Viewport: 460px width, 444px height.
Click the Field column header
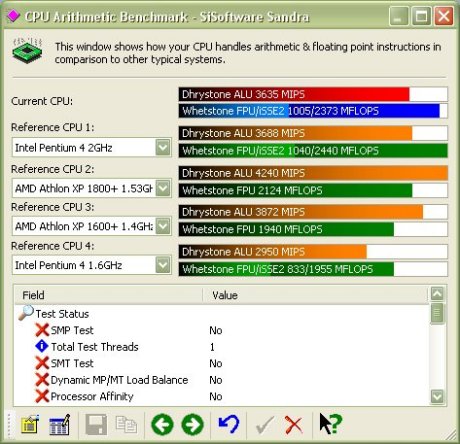click(108, 295)
